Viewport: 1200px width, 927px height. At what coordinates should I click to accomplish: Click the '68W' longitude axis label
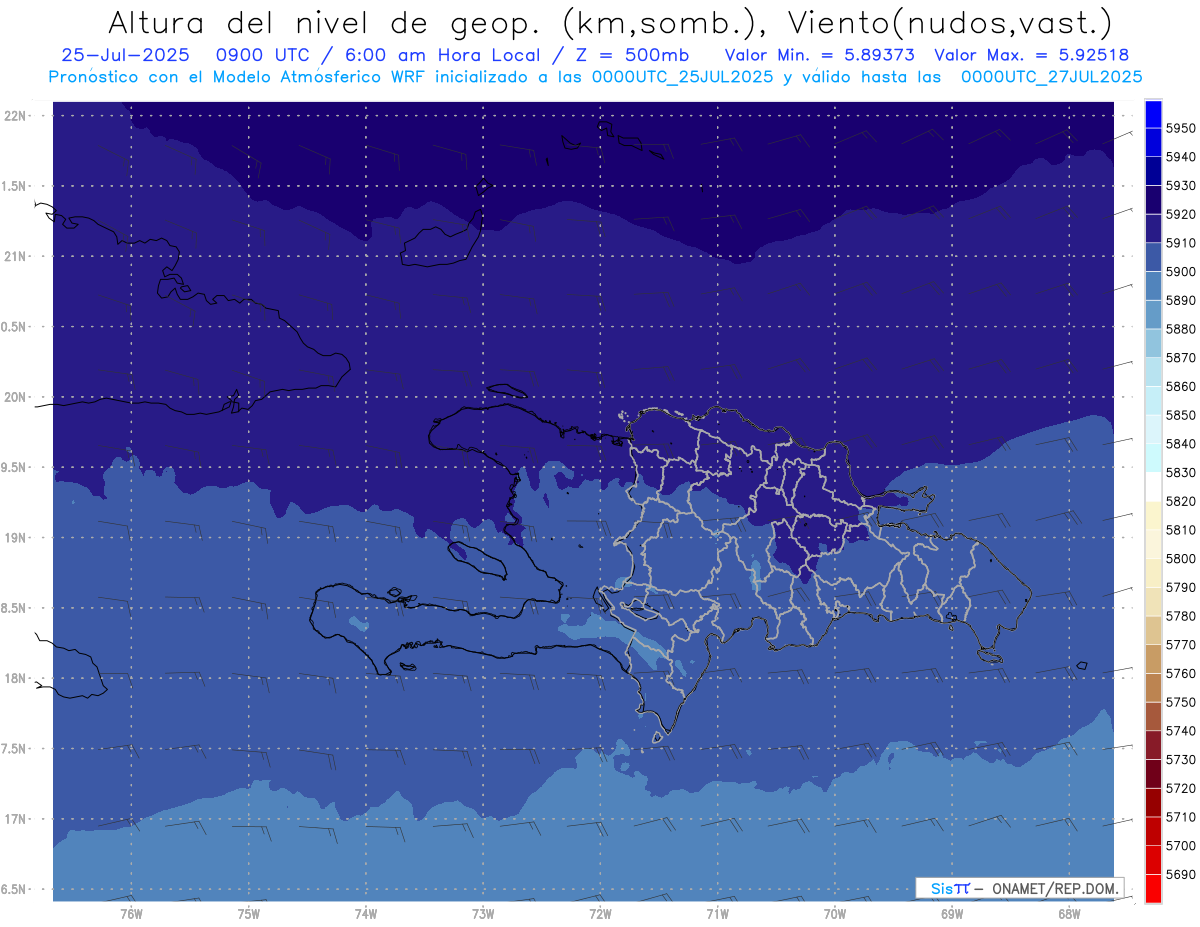point(1069,913)
